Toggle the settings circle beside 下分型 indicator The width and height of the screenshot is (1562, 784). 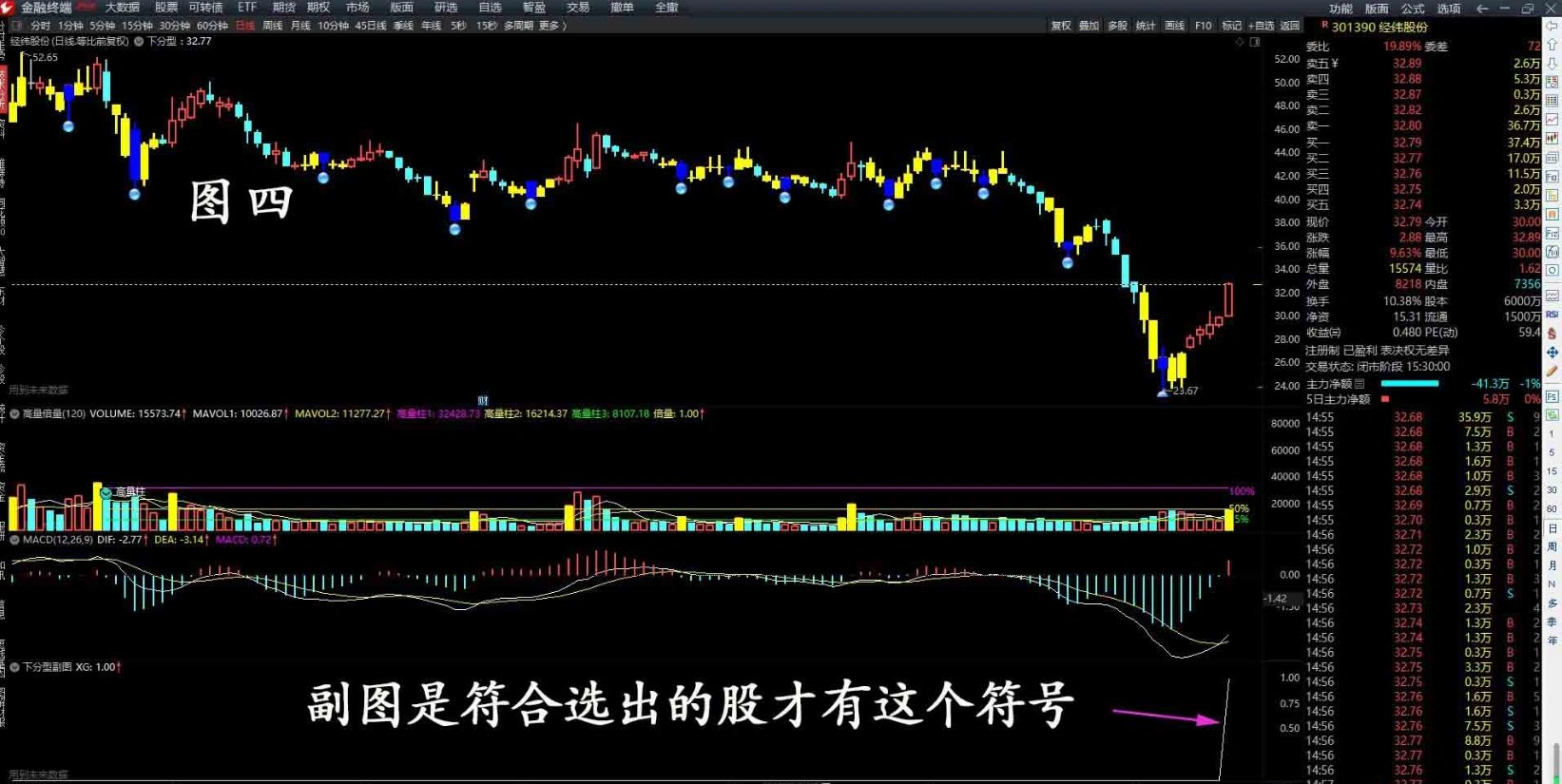pyautogui.click(x=139, y=42)
